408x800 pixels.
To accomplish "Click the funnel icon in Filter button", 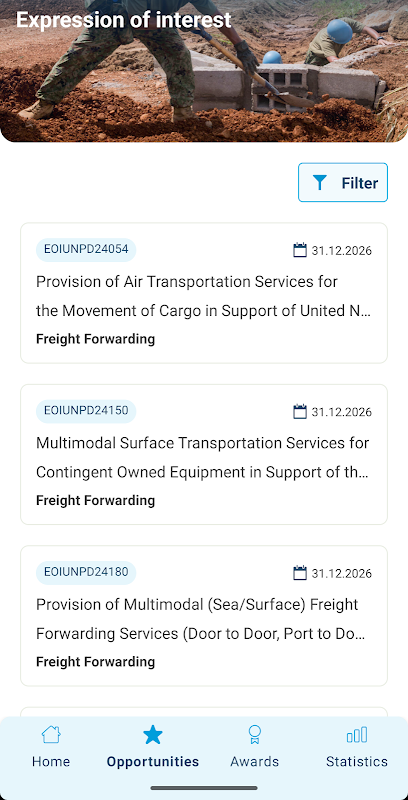I will tap(320, 183).
